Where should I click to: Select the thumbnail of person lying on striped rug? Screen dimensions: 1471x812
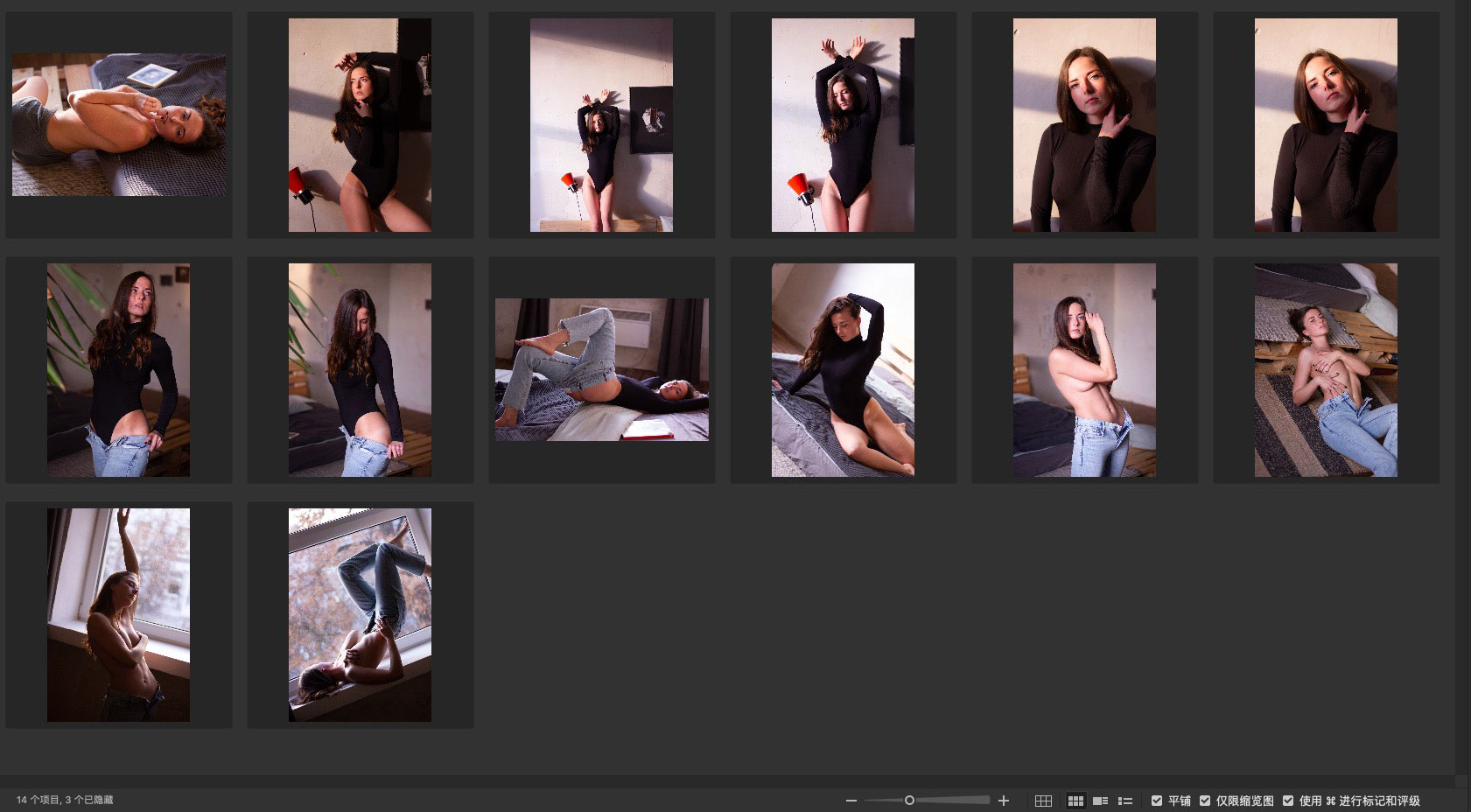[1325, 369]
